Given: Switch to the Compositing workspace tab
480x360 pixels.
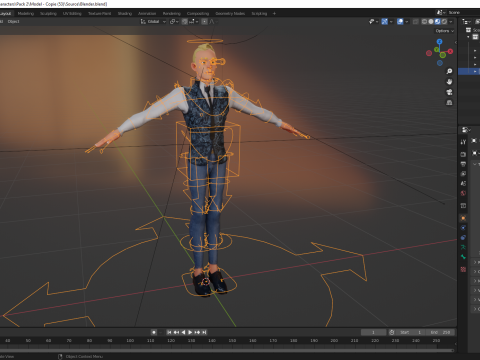Looking at the screenshot, I should [198, 13].
